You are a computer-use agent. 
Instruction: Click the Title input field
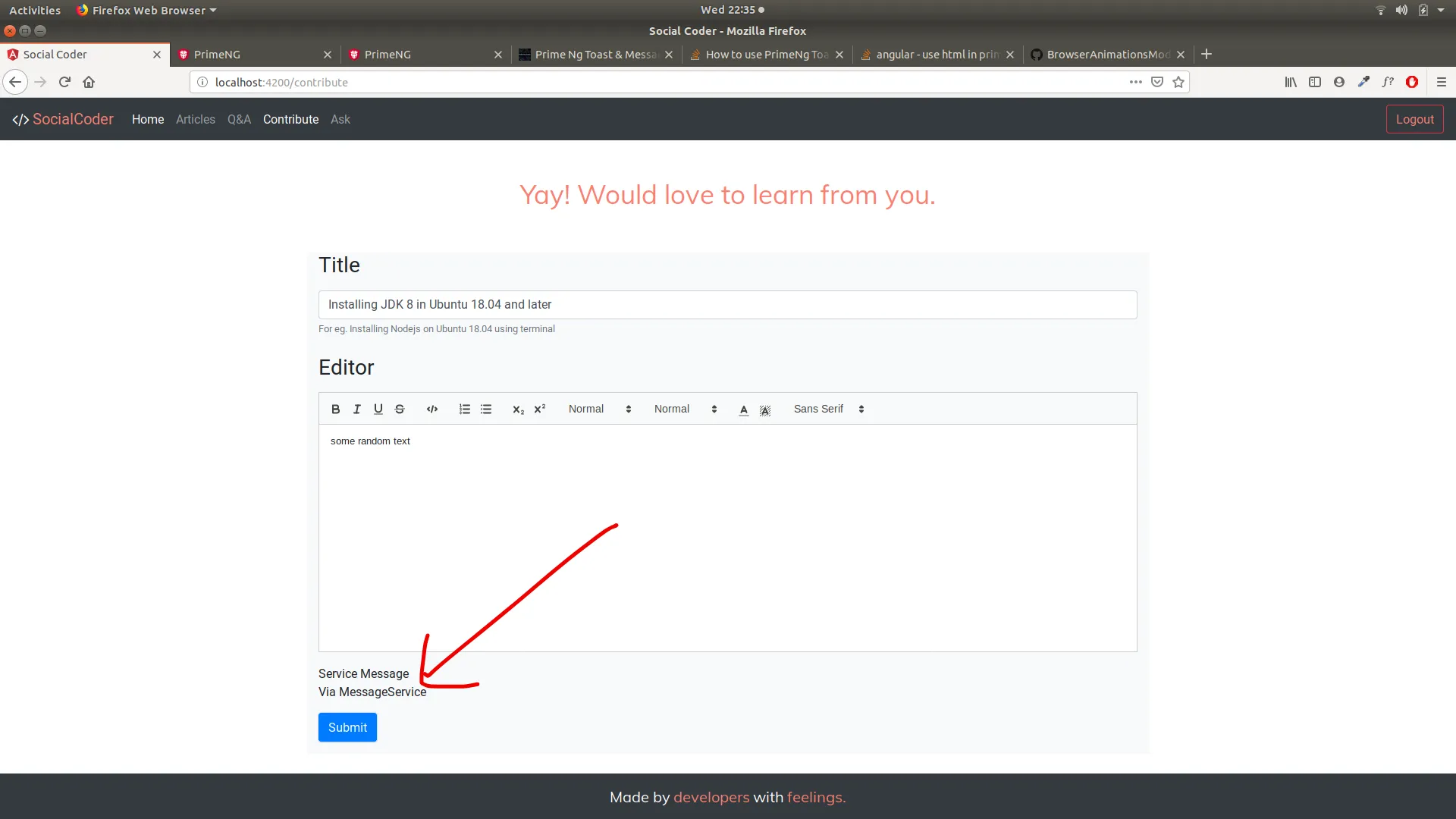tap(727, 304)
